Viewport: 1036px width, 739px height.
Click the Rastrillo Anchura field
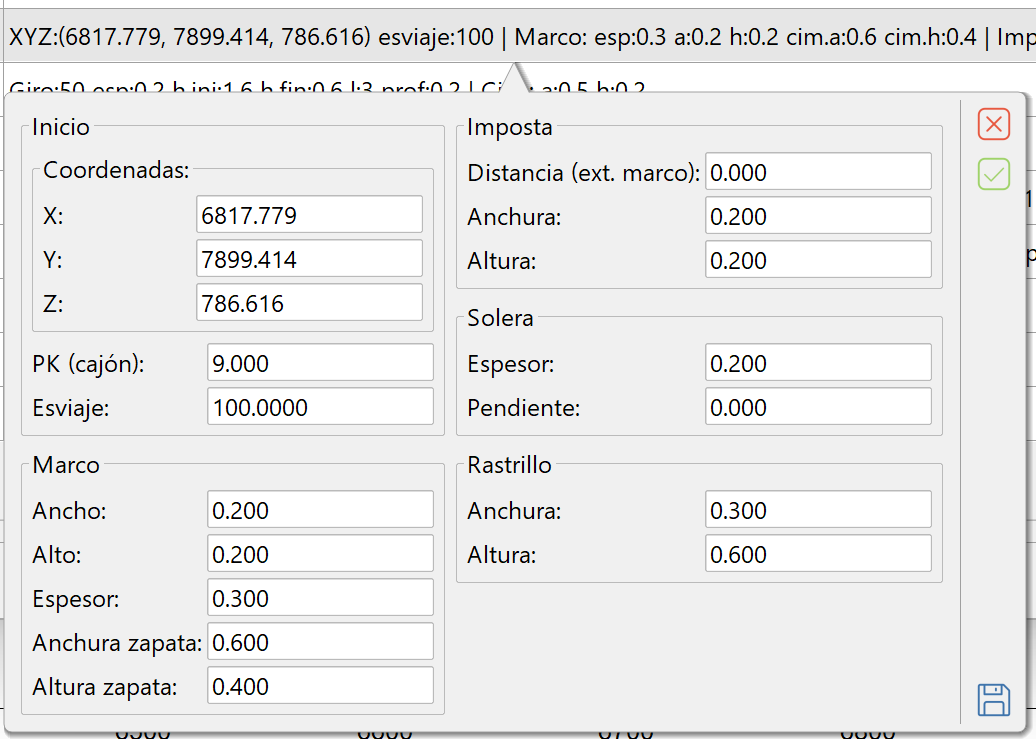tap(818, 510)
